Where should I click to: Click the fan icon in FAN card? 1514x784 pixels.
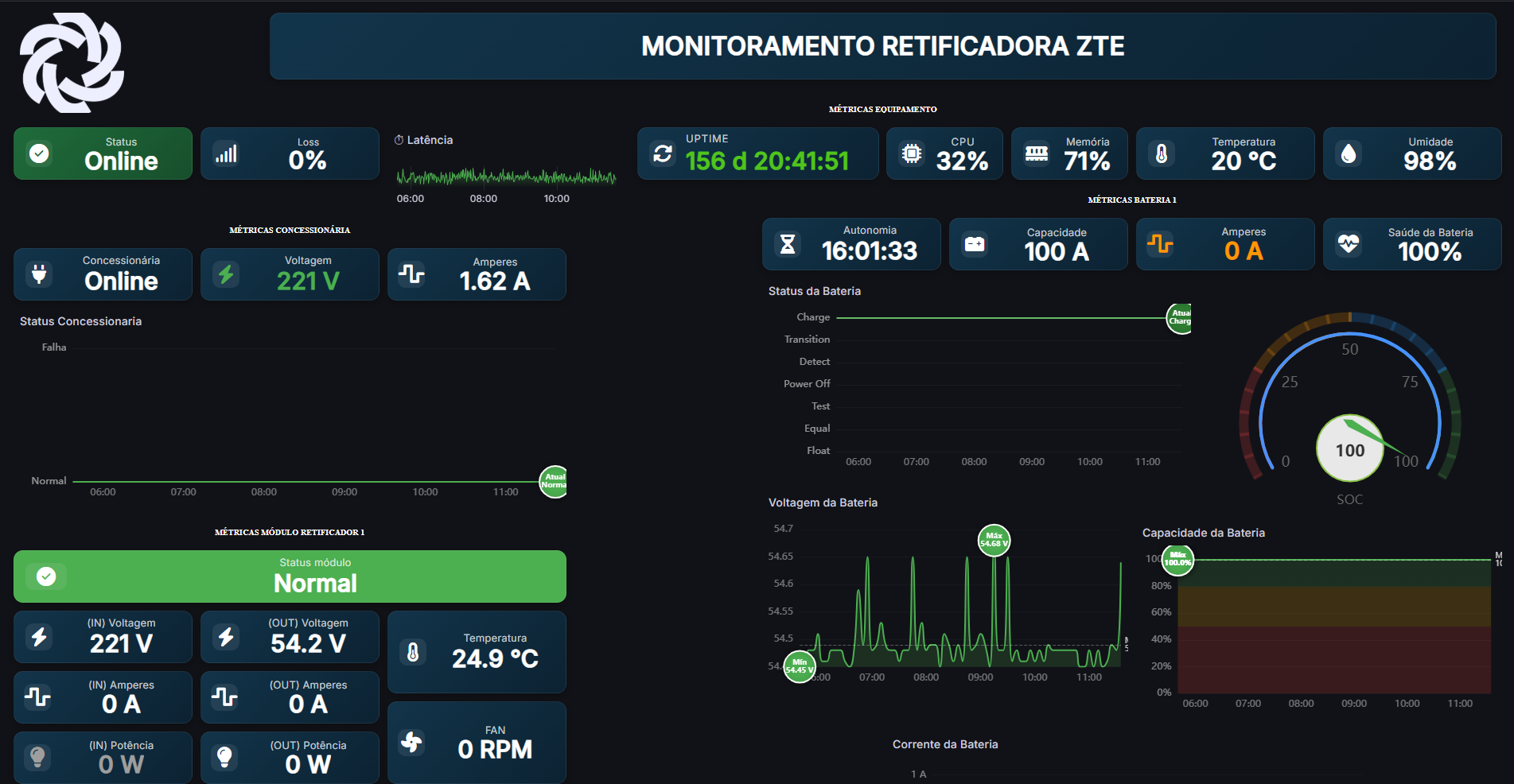pyautogui.click(x=412, y=743)
